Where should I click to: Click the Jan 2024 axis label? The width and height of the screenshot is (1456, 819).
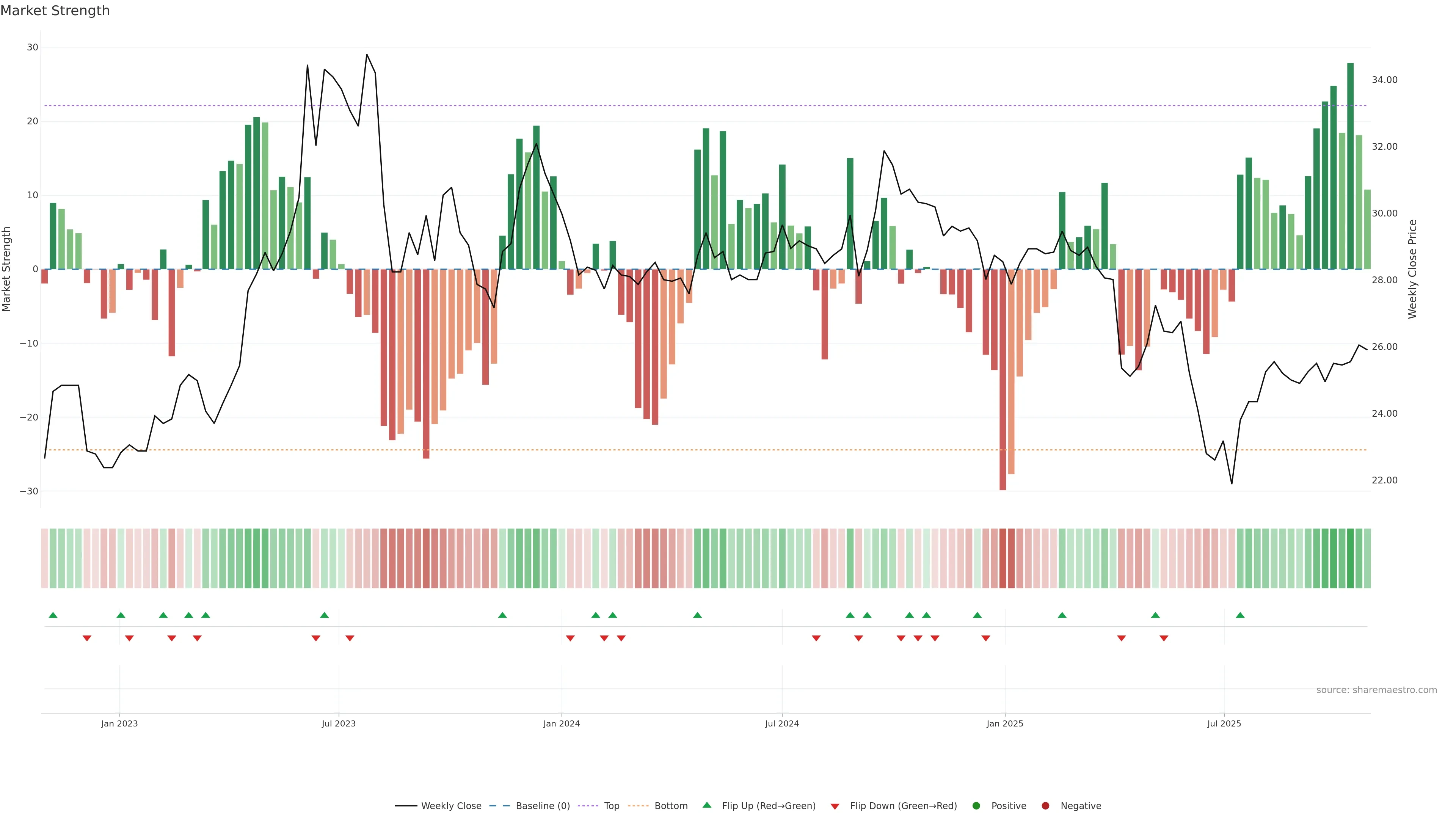pos(561,723)
